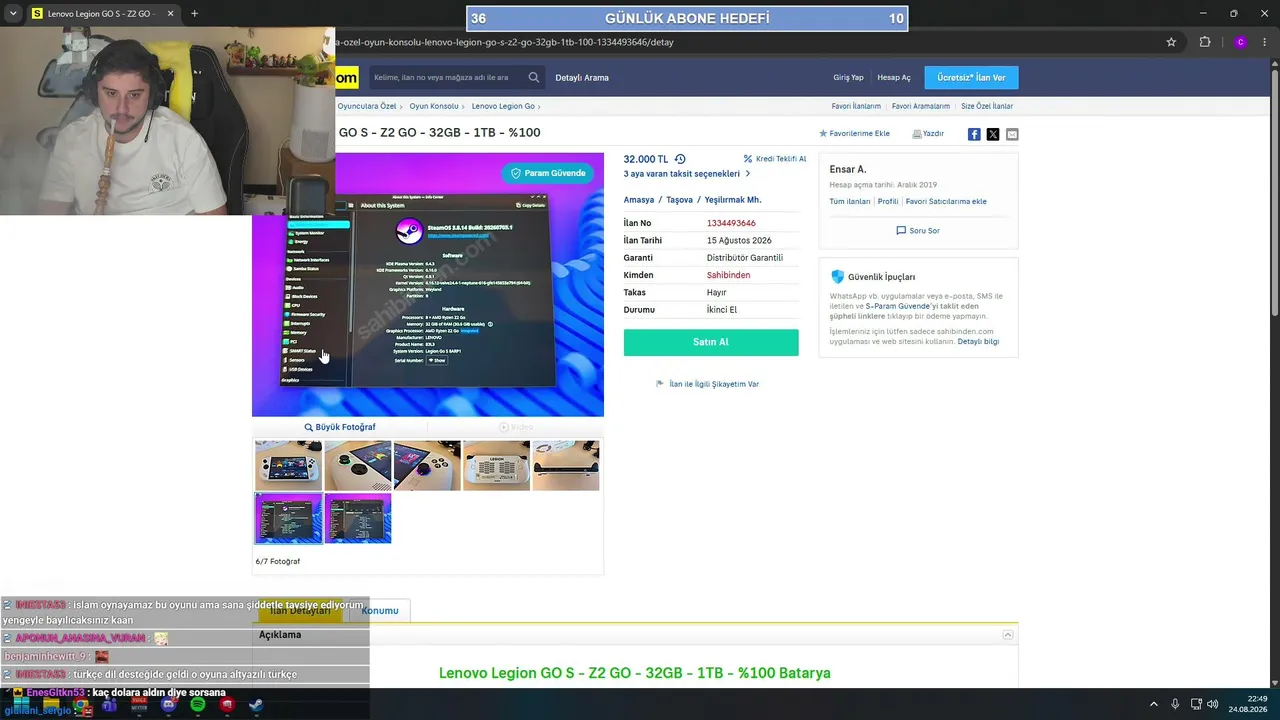
Task: Open Spotify from the taskbar
Action: pos(198,705)
